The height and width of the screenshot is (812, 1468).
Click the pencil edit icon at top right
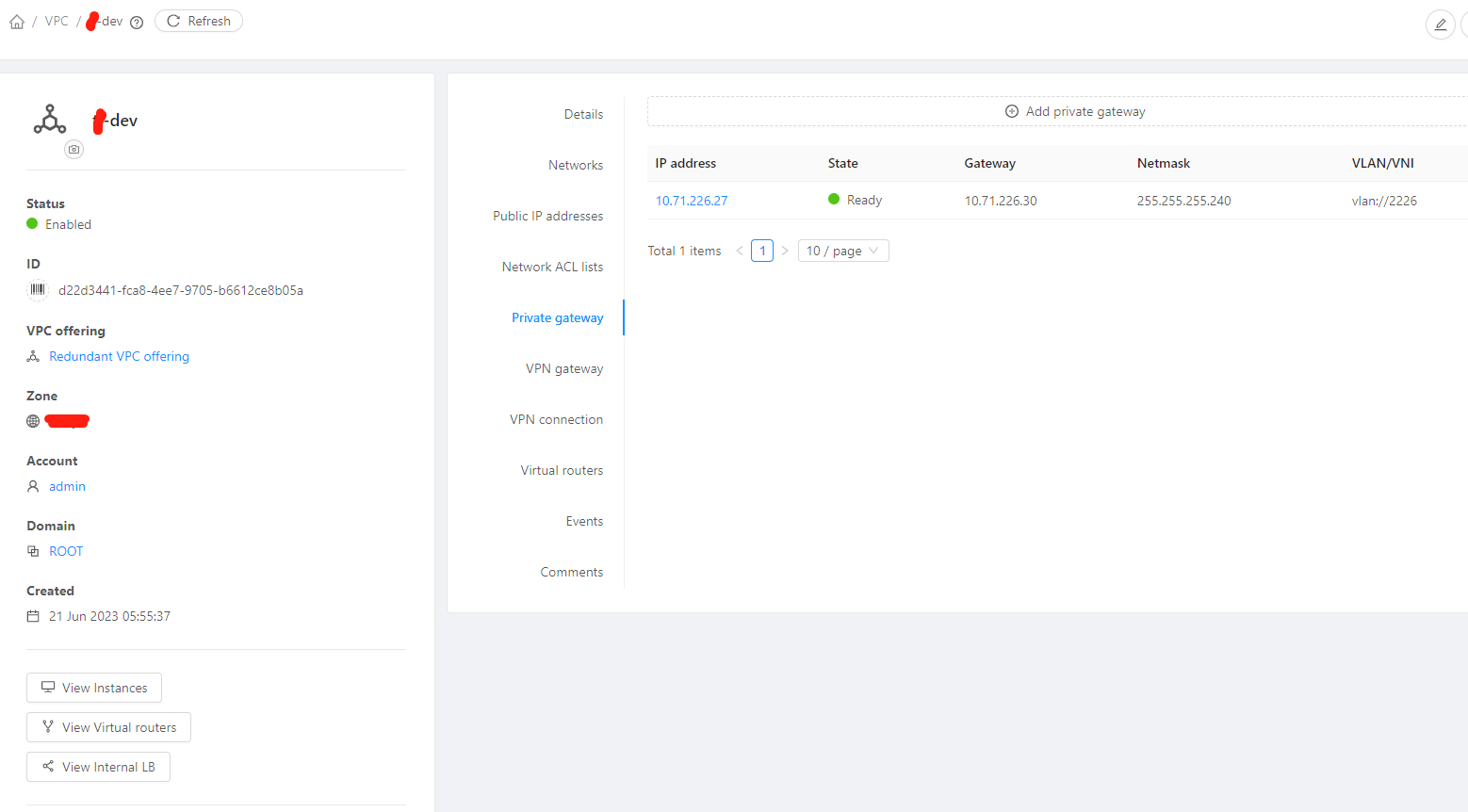tap(1440, 24)
